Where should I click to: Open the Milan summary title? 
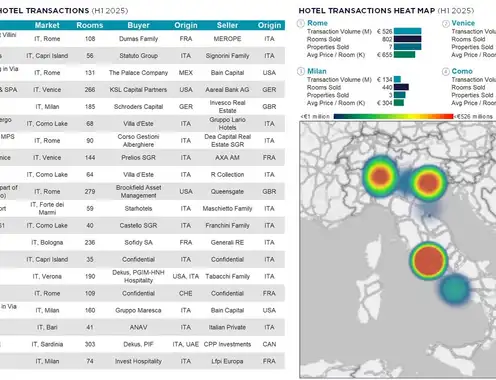[x=317, y=71]
